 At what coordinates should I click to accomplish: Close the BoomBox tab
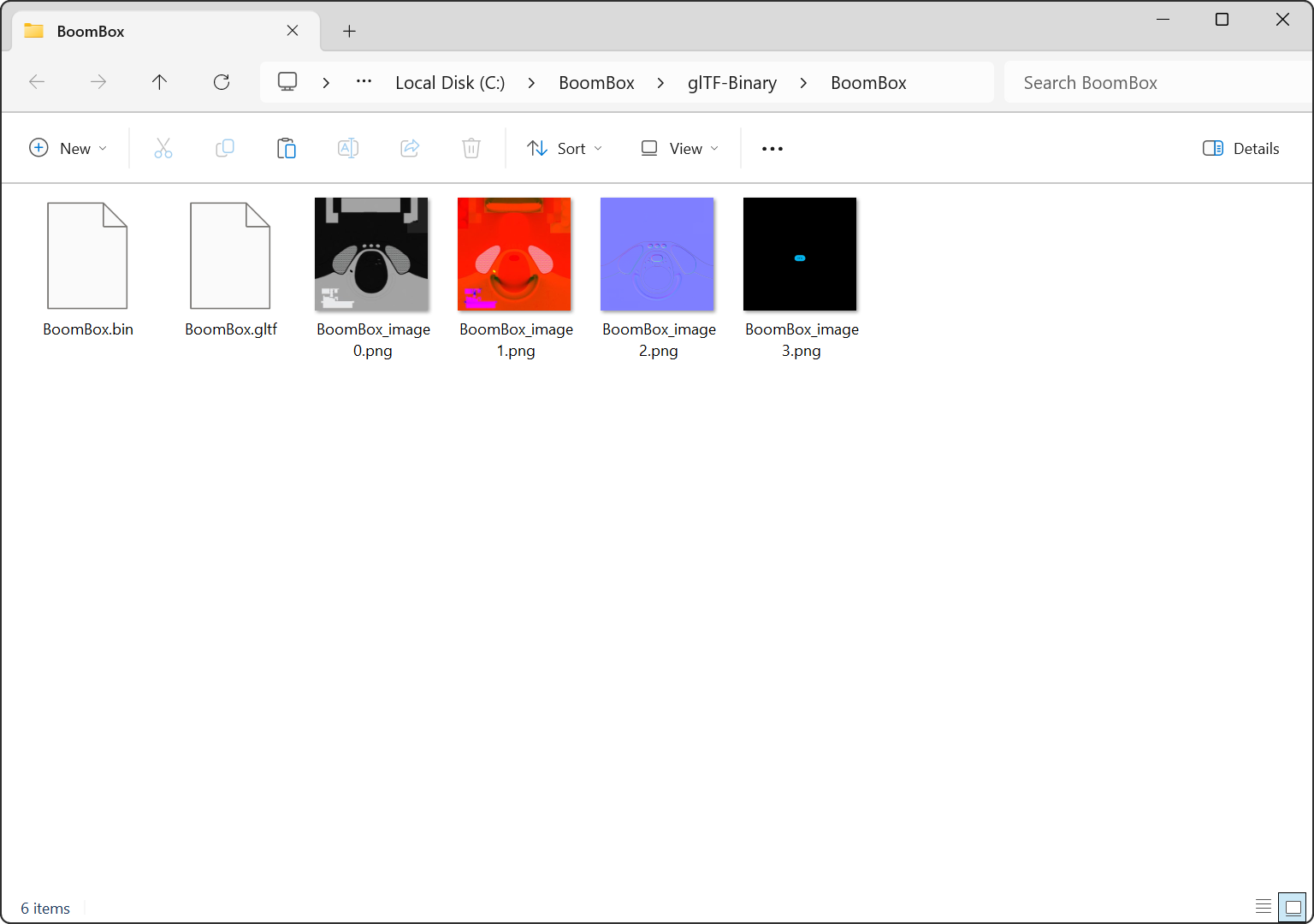pos(293,31)
